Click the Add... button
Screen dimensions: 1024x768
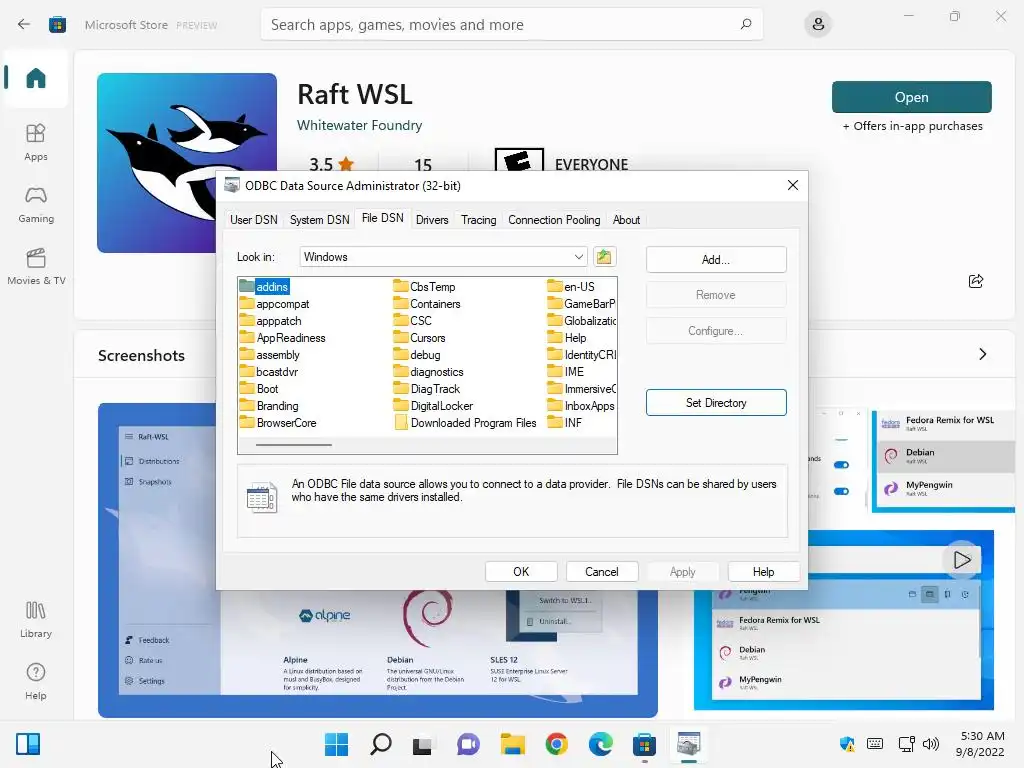click(x=716, y=260)
